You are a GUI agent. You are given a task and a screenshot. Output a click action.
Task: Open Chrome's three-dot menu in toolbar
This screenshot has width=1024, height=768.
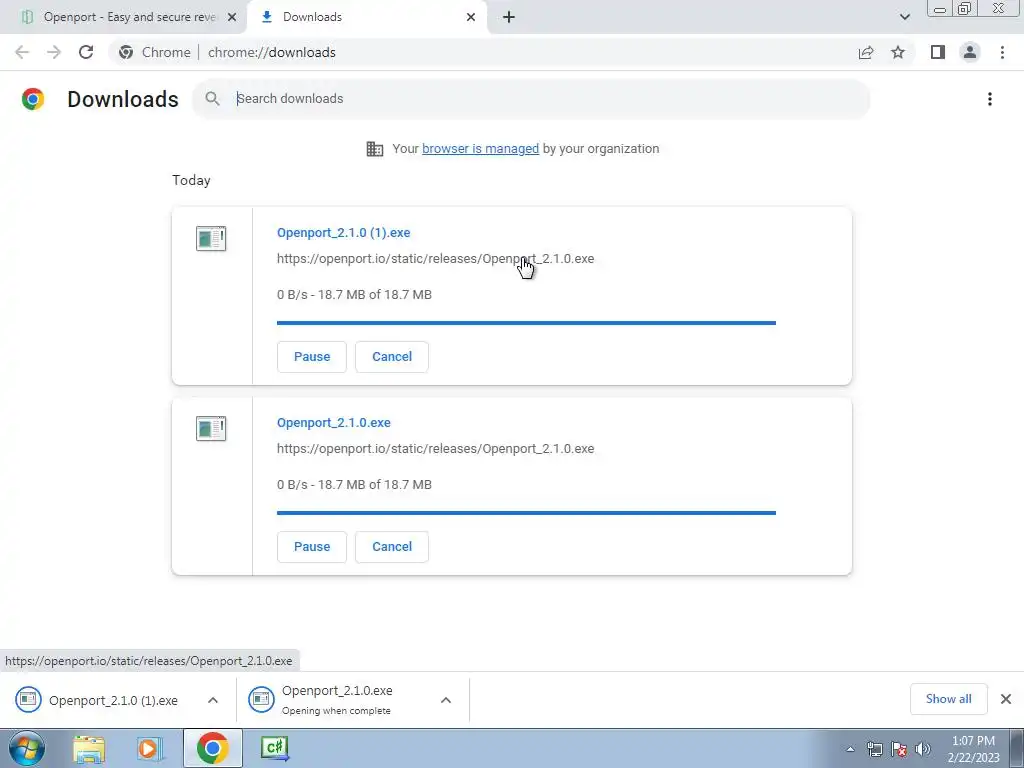pos(1002,52)
